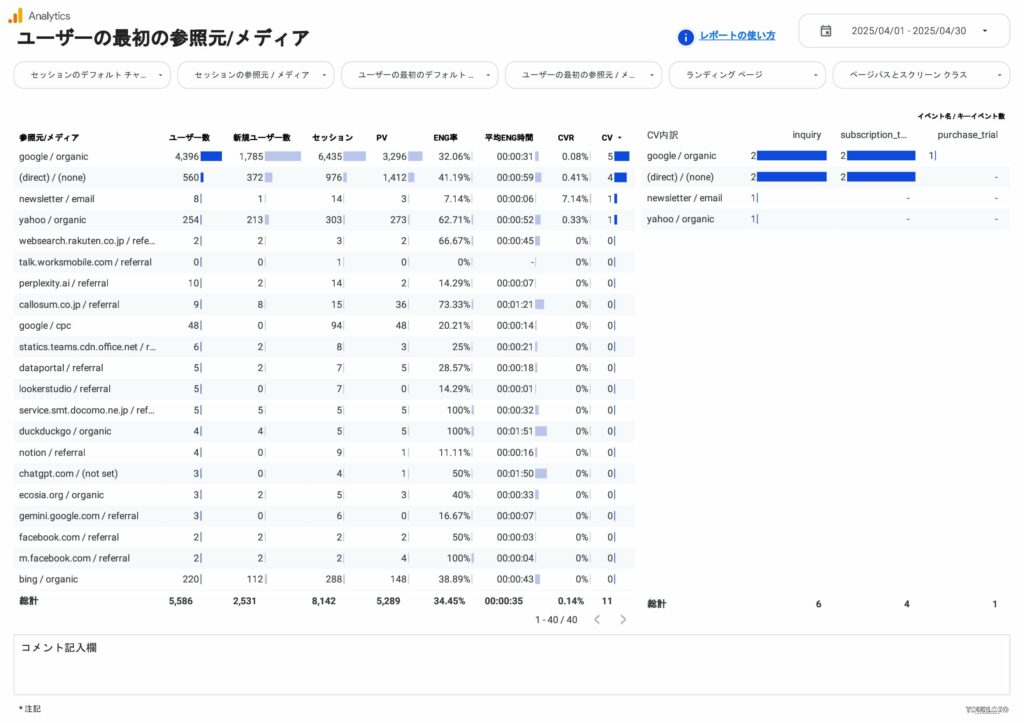The width and height of the screenshot is (1024, 723).
Task: Open the セッションの参照元 / メディア filter dropdown
Action: [x=256, y=75]
